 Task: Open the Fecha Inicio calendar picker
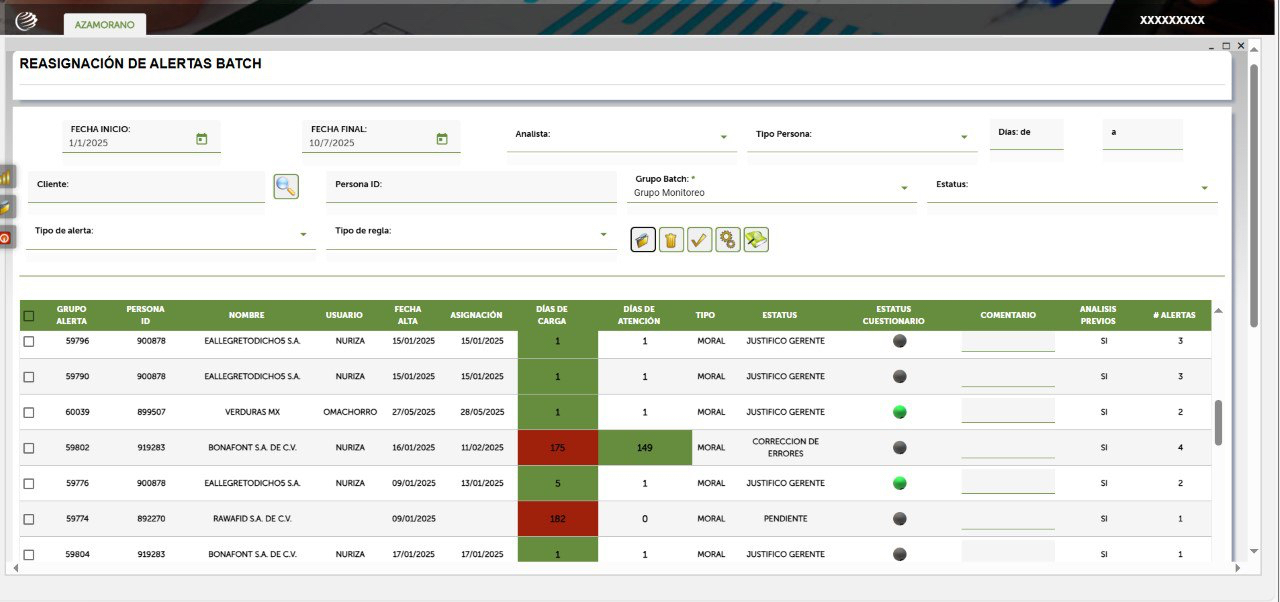pos(201,139)
